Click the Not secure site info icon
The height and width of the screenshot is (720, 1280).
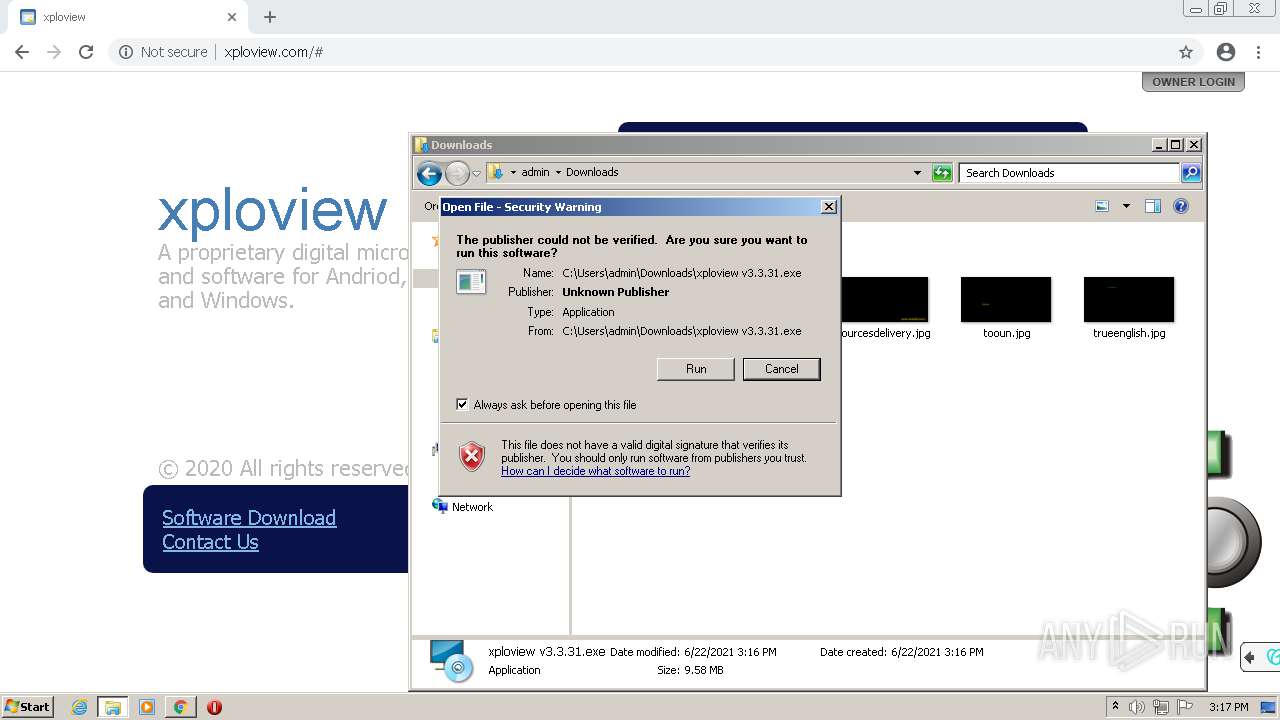[x=126, y=52]
